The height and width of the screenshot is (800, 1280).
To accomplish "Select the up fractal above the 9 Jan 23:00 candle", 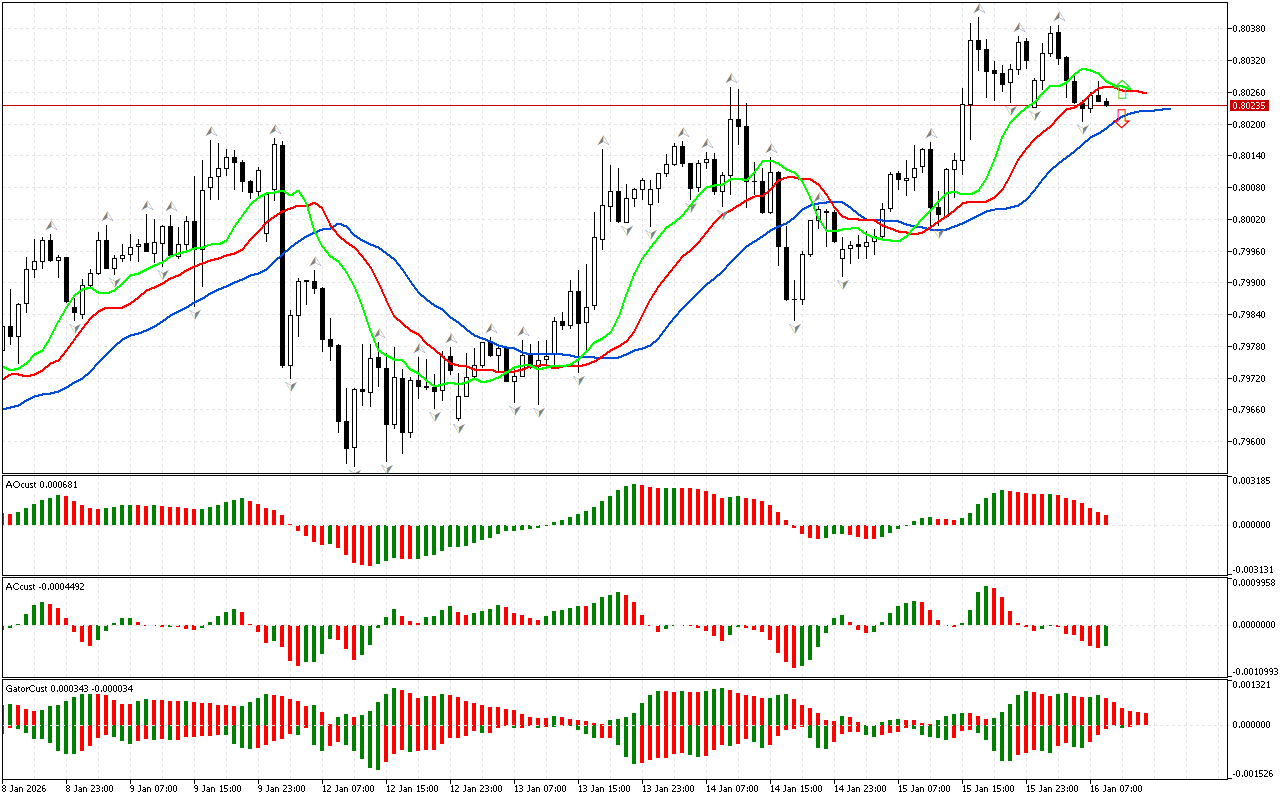I will point(275,129).
